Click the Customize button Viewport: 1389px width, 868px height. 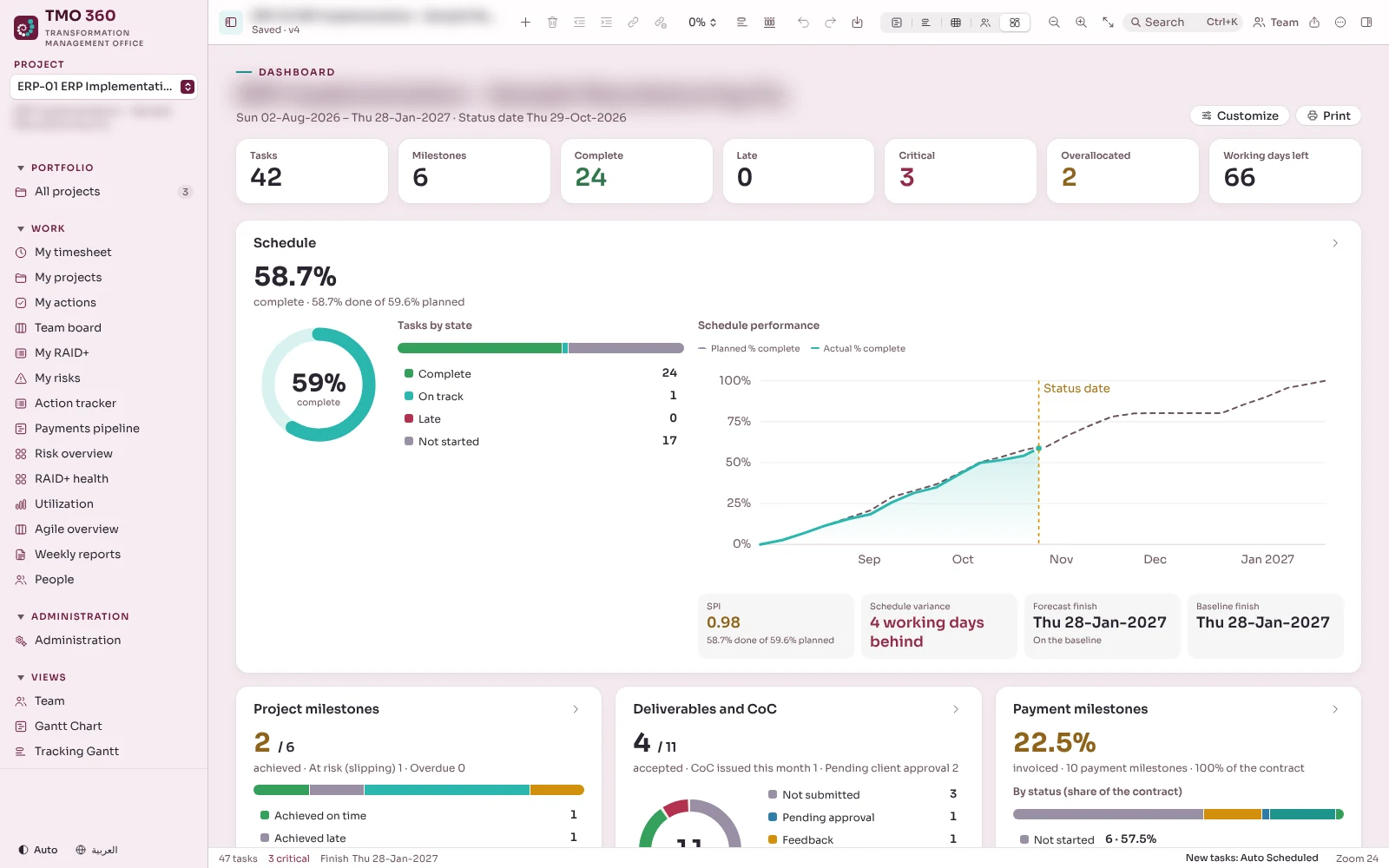(x=1240, y=115)
